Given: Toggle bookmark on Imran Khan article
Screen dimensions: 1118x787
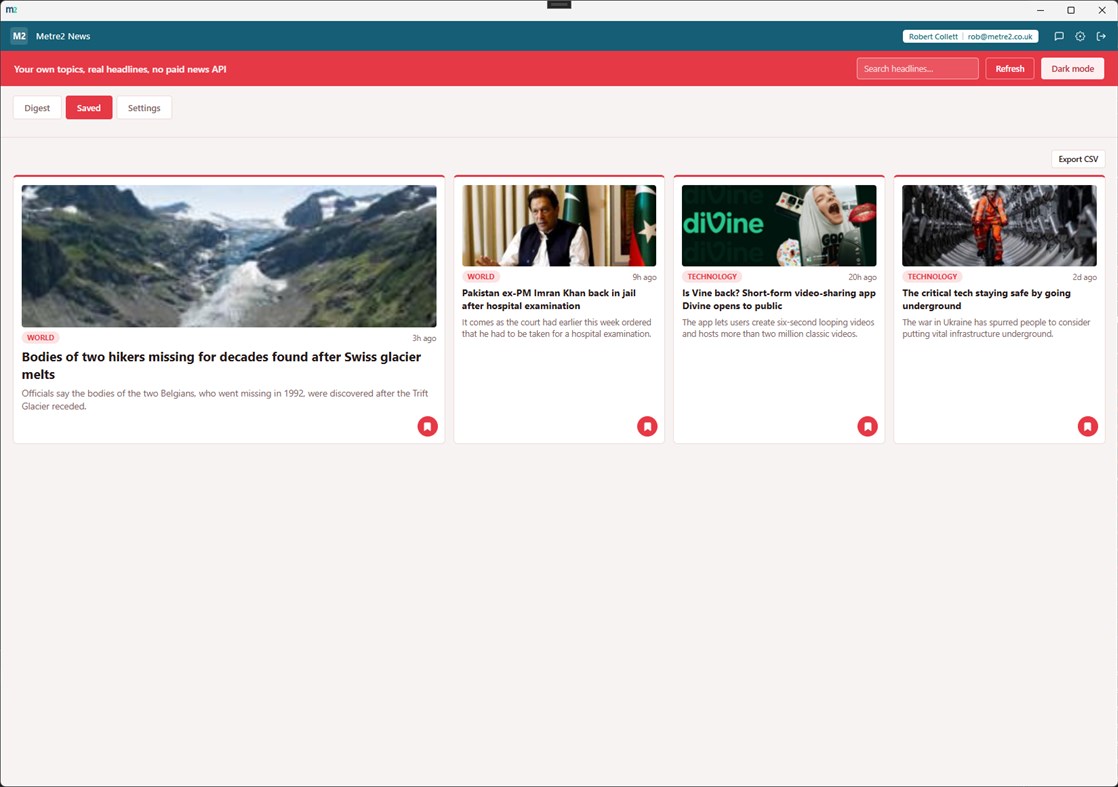Looking at the screenshot, I should pos(647,426).
